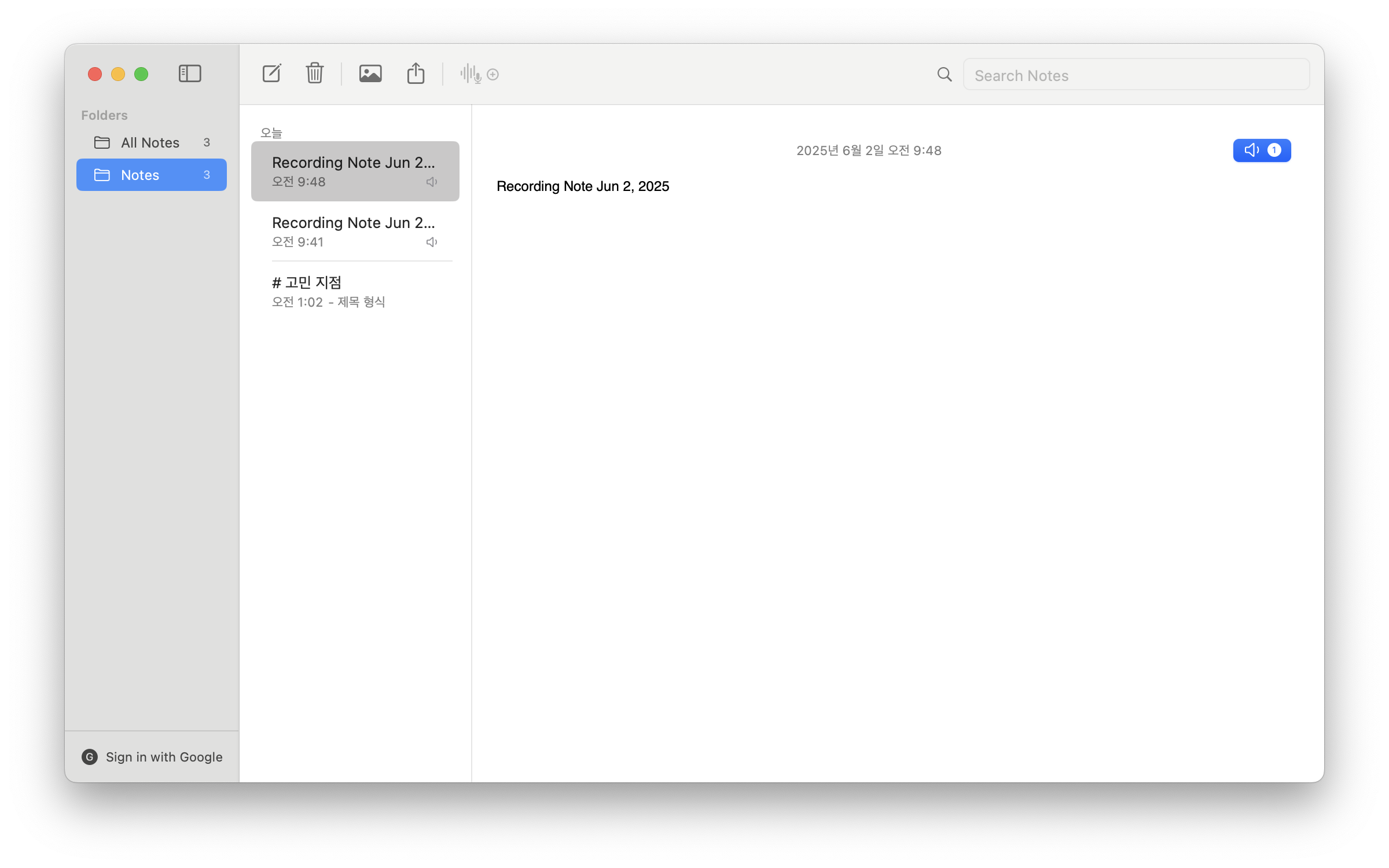The width and height of the screenshot is (1389, 868).
Task: Click the folder icon beside All Notes
Action: coord(102,142)
